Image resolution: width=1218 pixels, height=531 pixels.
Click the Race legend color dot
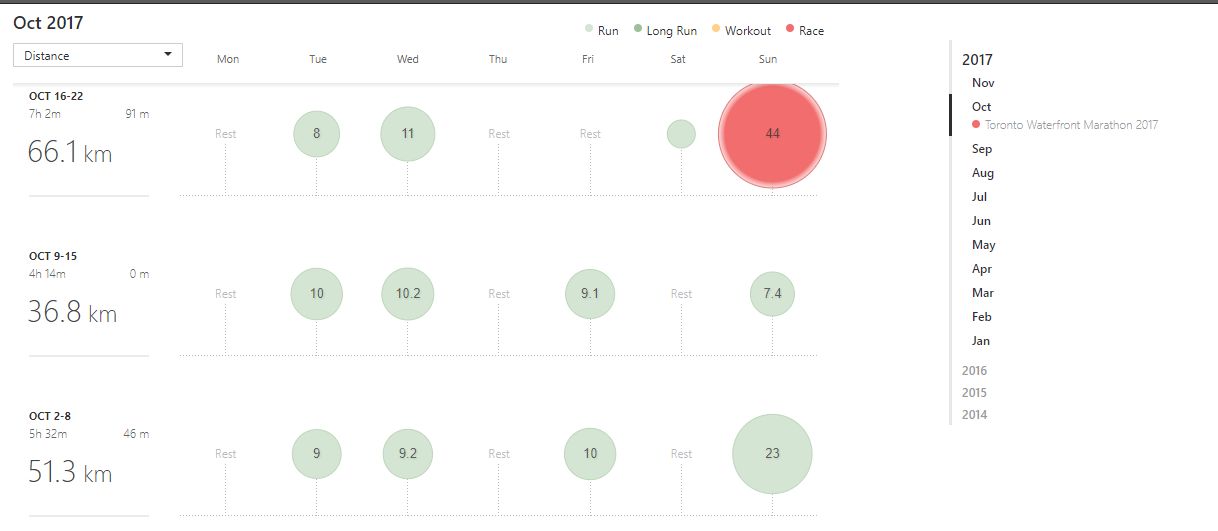coord(790,30)
